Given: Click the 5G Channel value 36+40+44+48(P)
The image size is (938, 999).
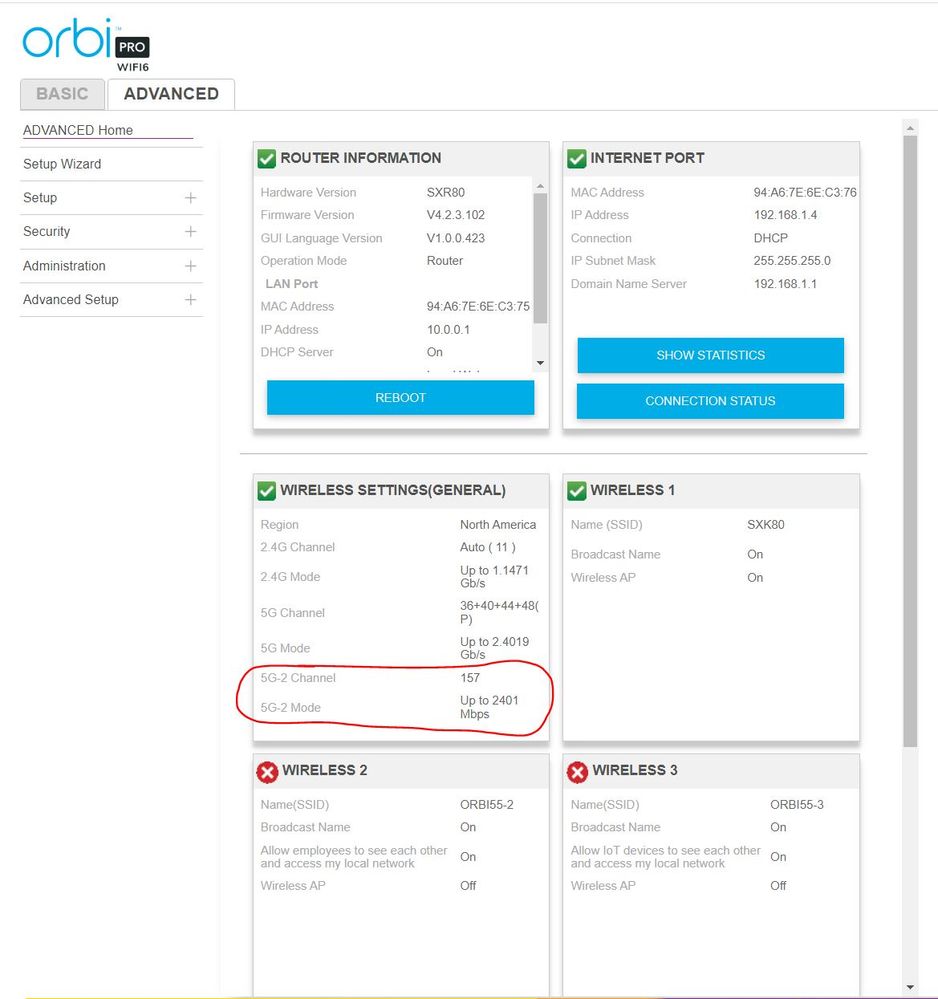Looking at the screenshot, I should coord(500,612).
